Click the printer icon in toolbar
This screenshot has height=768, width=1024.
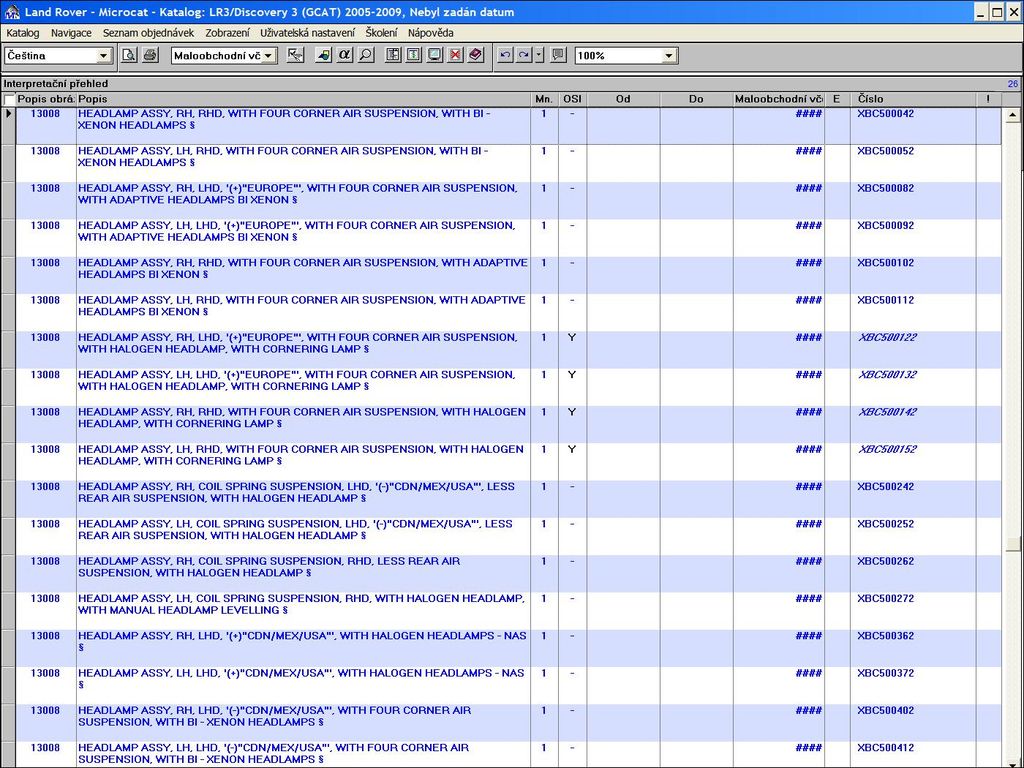point(150,55)
